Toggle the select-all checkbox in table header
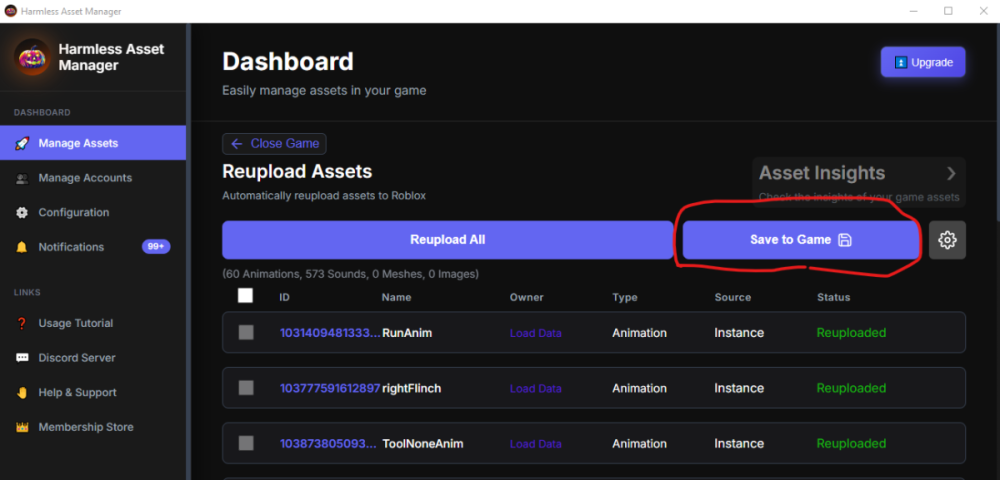This screenshot has height=480, width=1000. tap(245, 295)
